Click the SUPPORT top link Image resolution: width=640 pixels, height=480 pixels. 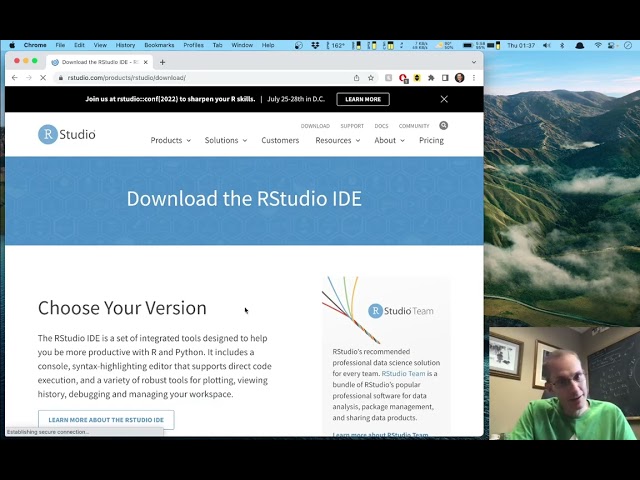tap(352, 126)
